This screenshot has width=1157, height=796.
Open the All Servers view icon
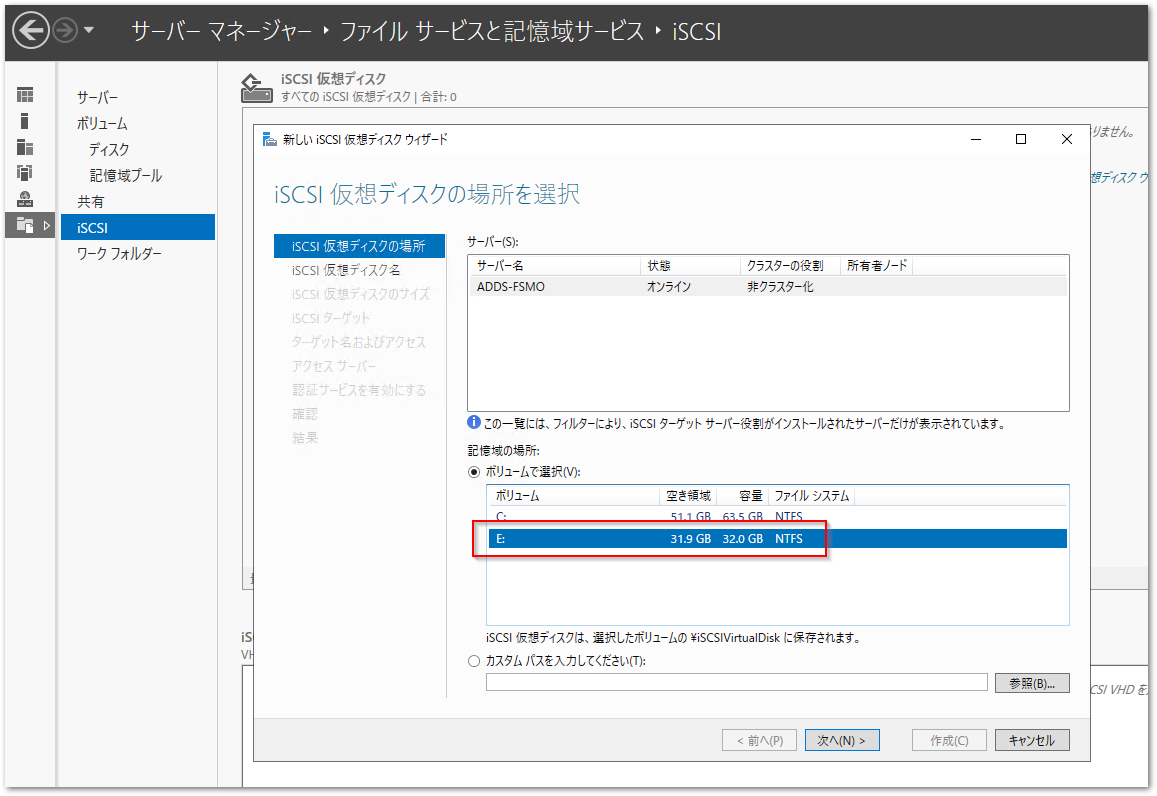click(x=25, y=148)
